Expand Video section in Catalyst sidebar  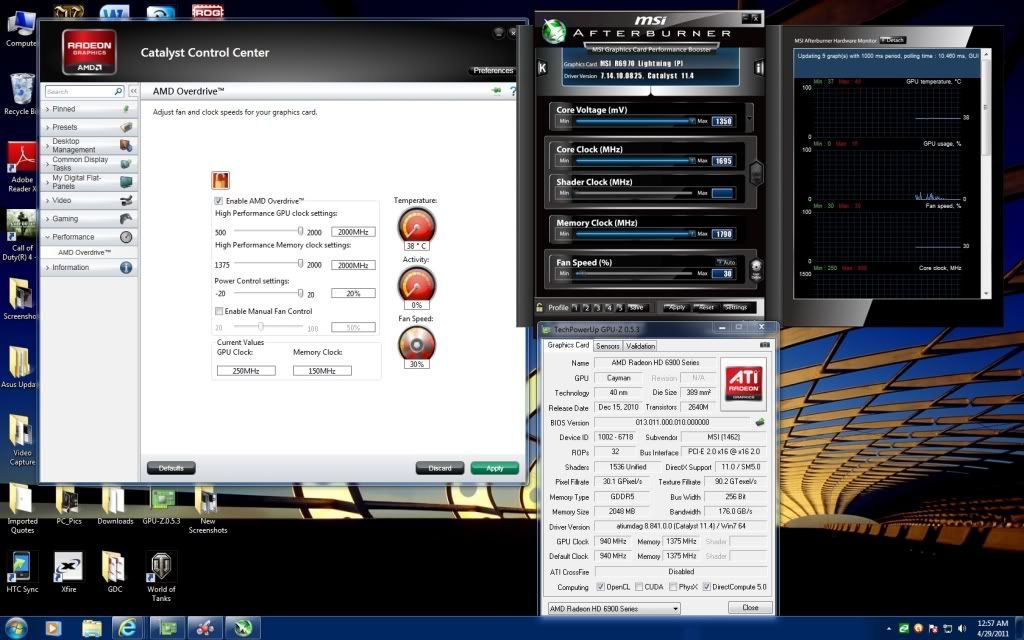[x=89, y=200]
